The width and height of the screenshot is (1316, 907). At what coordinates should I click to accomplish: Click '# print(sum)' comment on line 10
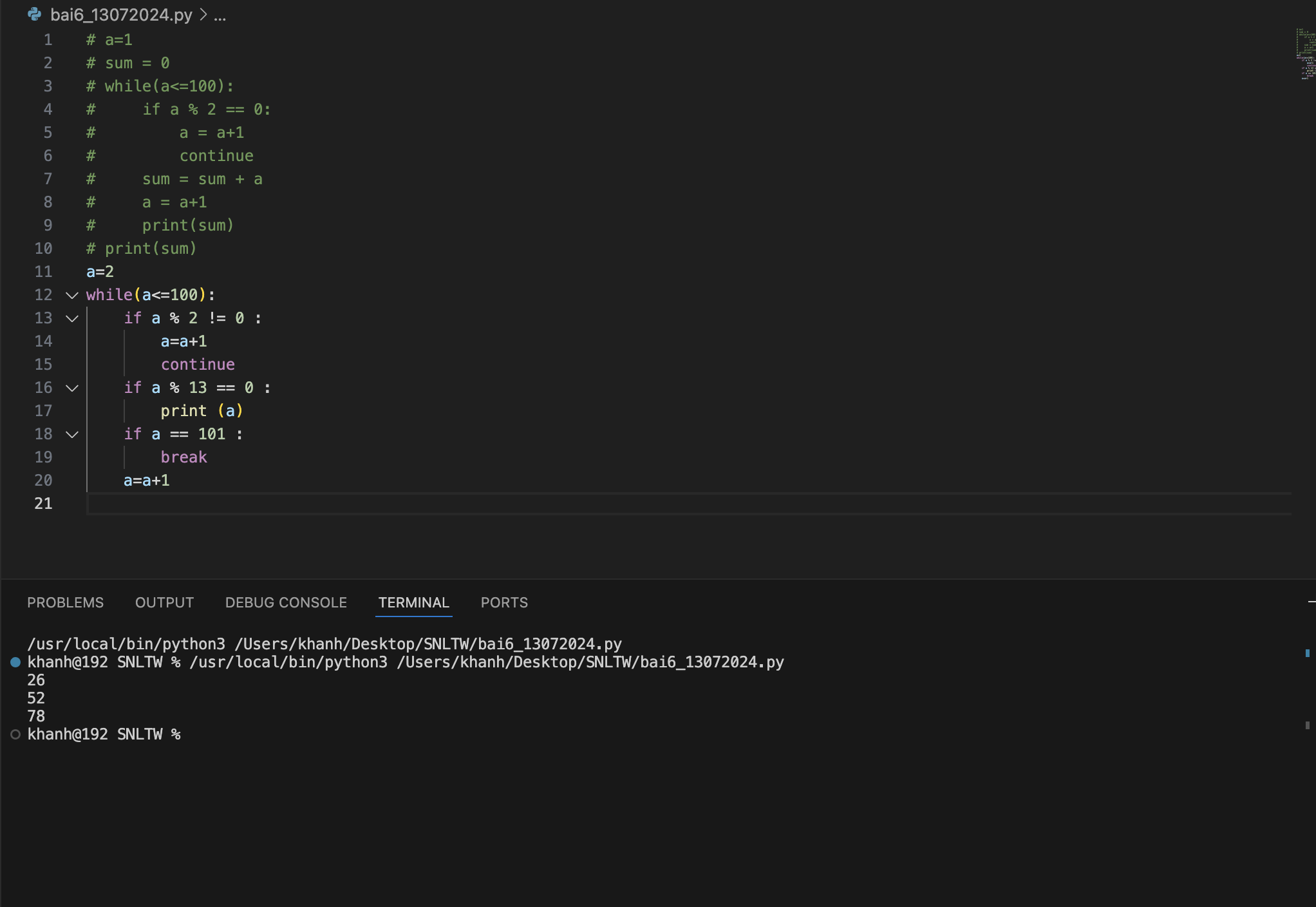141,249
